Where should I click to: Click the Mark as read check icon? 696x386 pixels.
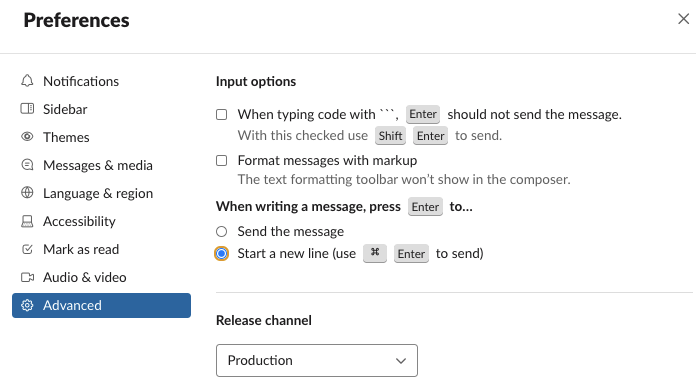(27, 249)
